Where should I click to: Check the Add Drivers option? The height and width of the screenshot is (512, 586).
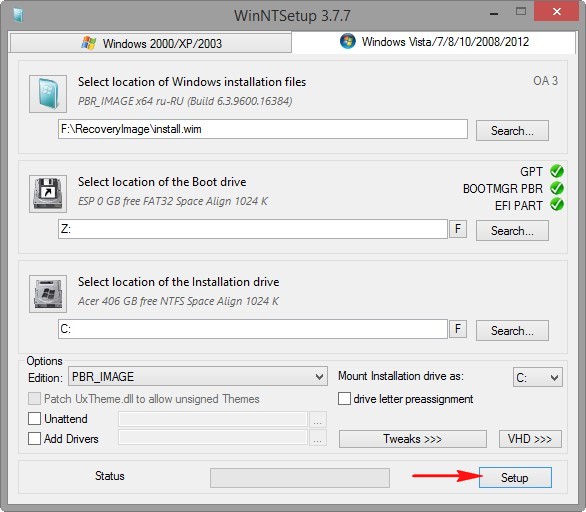pos(34,438)
